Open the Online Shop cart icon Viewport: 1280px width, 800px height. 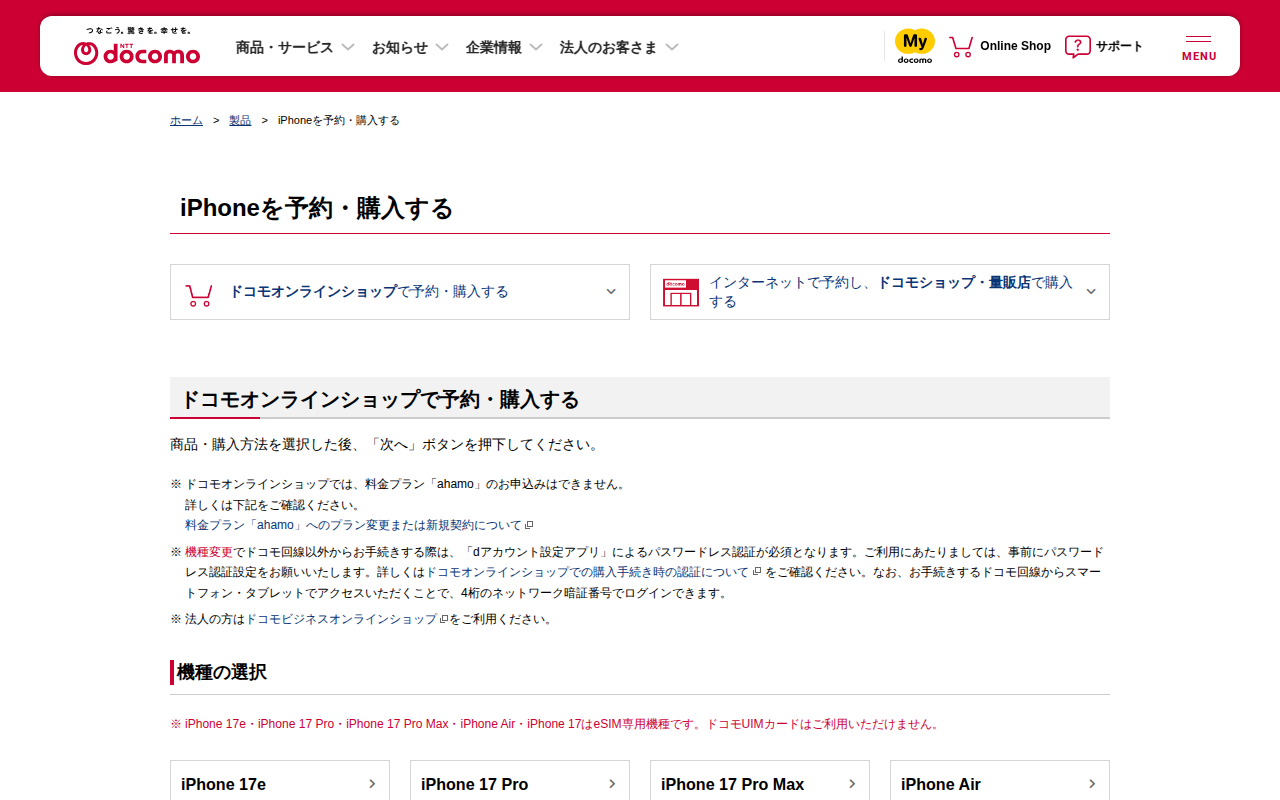(961, 47)
